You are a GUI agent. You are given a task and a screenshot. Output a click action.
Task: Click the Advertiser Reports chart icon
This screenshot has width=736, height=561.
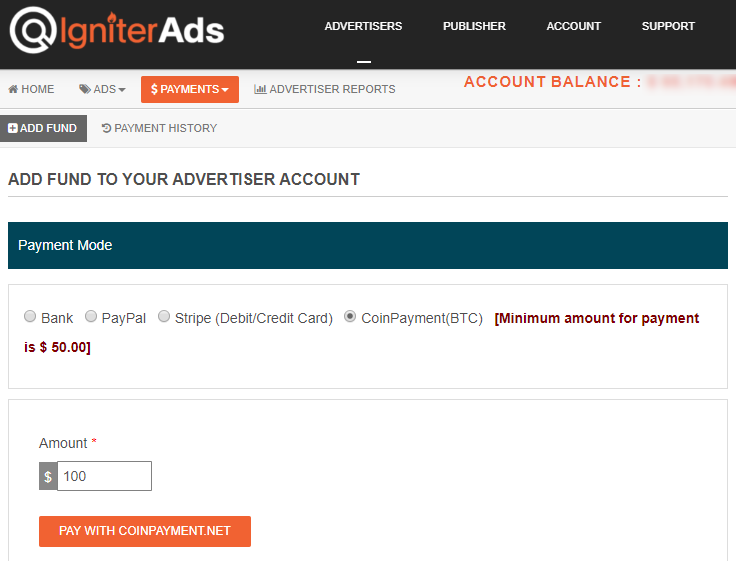260,89
